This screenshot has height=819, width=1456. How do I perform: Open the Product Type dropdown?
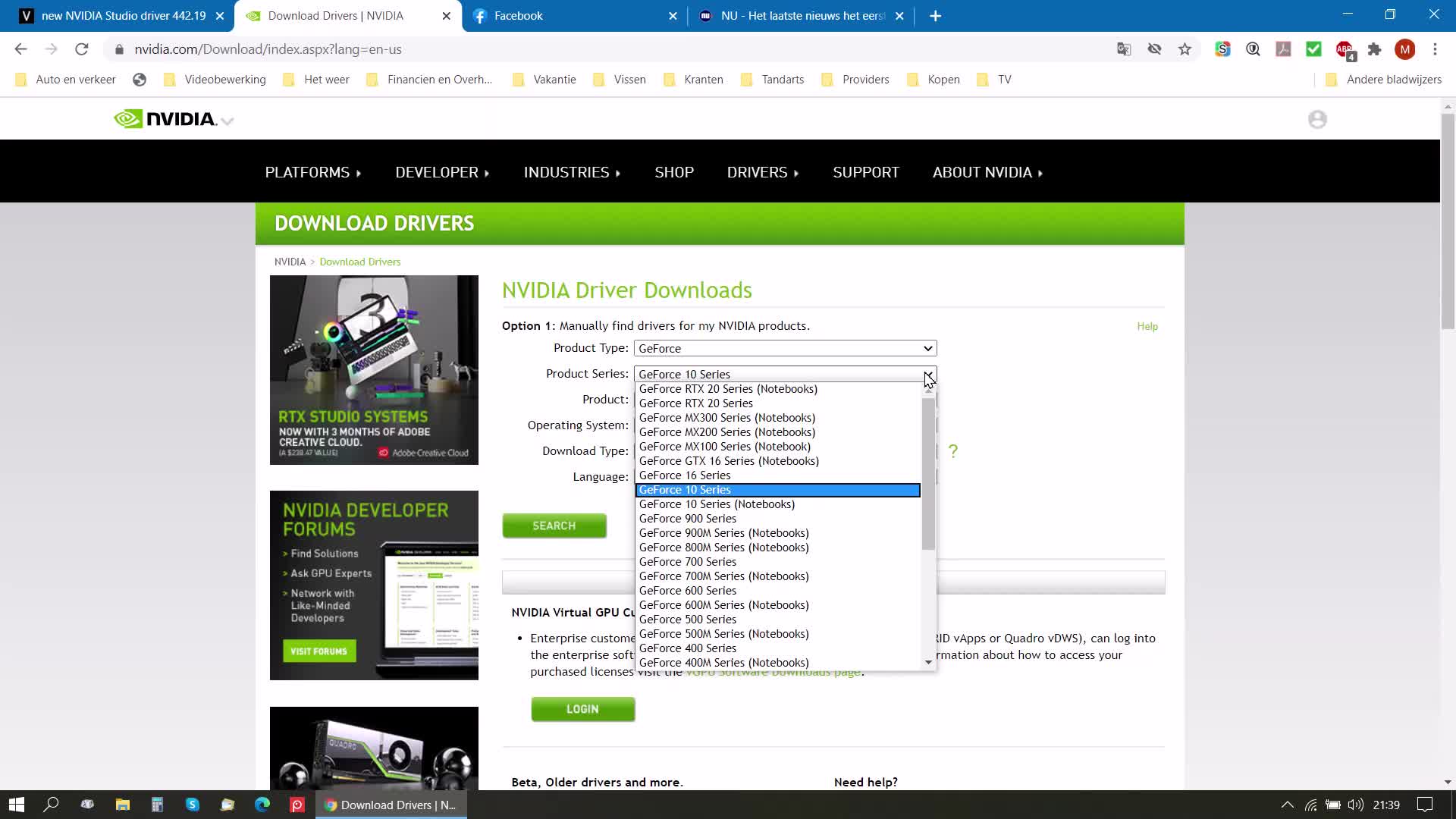785,348
